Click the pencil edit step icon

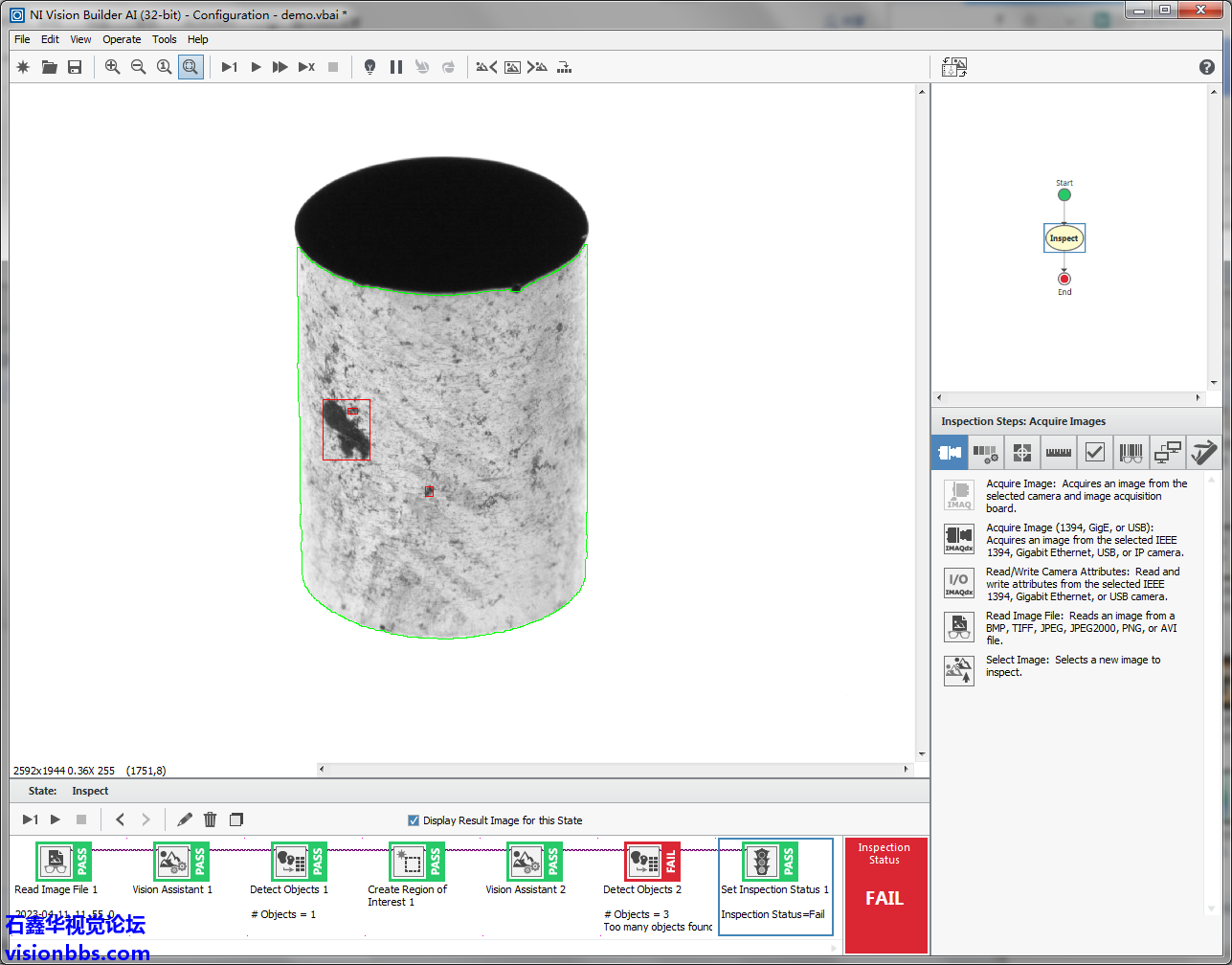[x=185, y=819]
